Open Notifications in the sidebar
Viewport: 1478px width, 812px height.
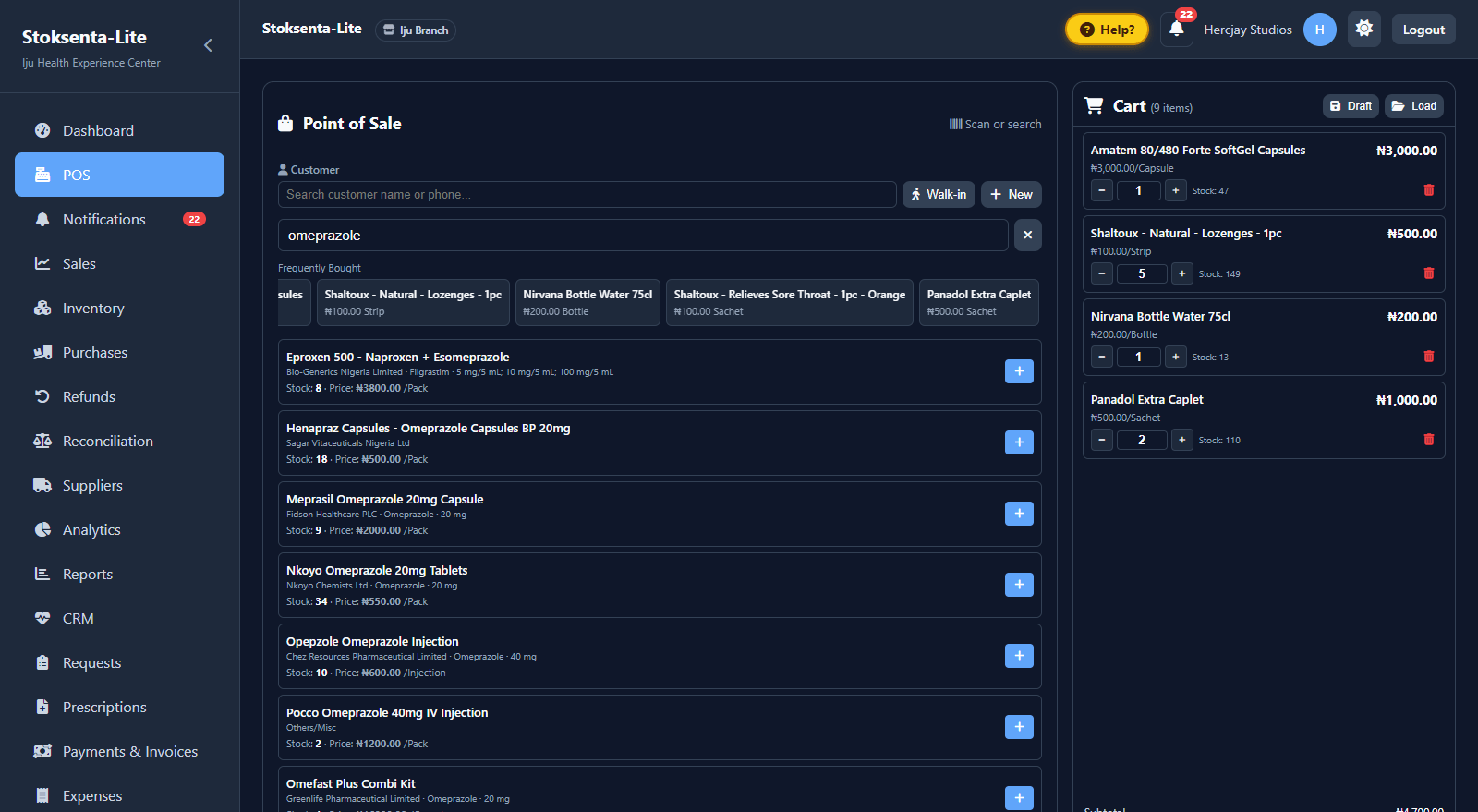click(119, 219)
